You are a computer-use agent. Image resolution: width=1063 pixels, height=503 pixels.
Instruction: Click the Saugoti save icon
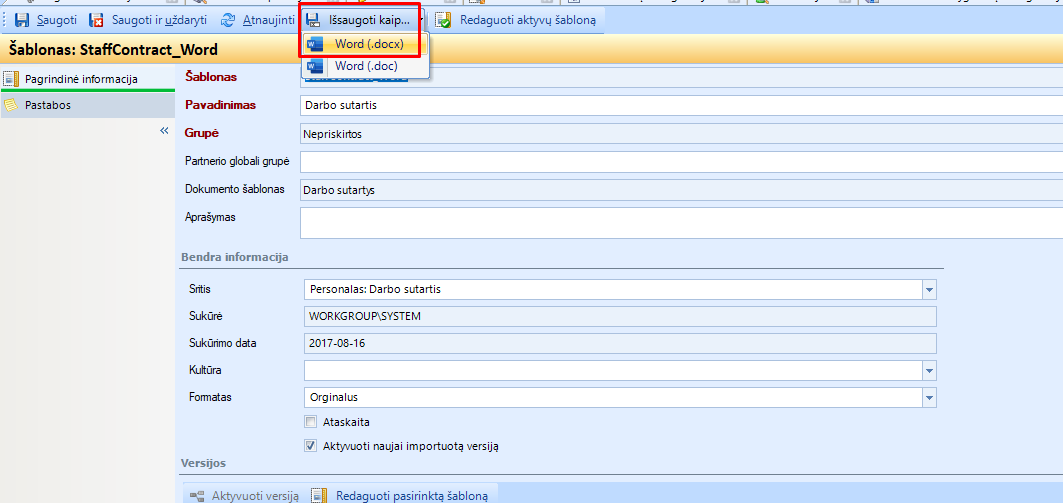point(21,20)
